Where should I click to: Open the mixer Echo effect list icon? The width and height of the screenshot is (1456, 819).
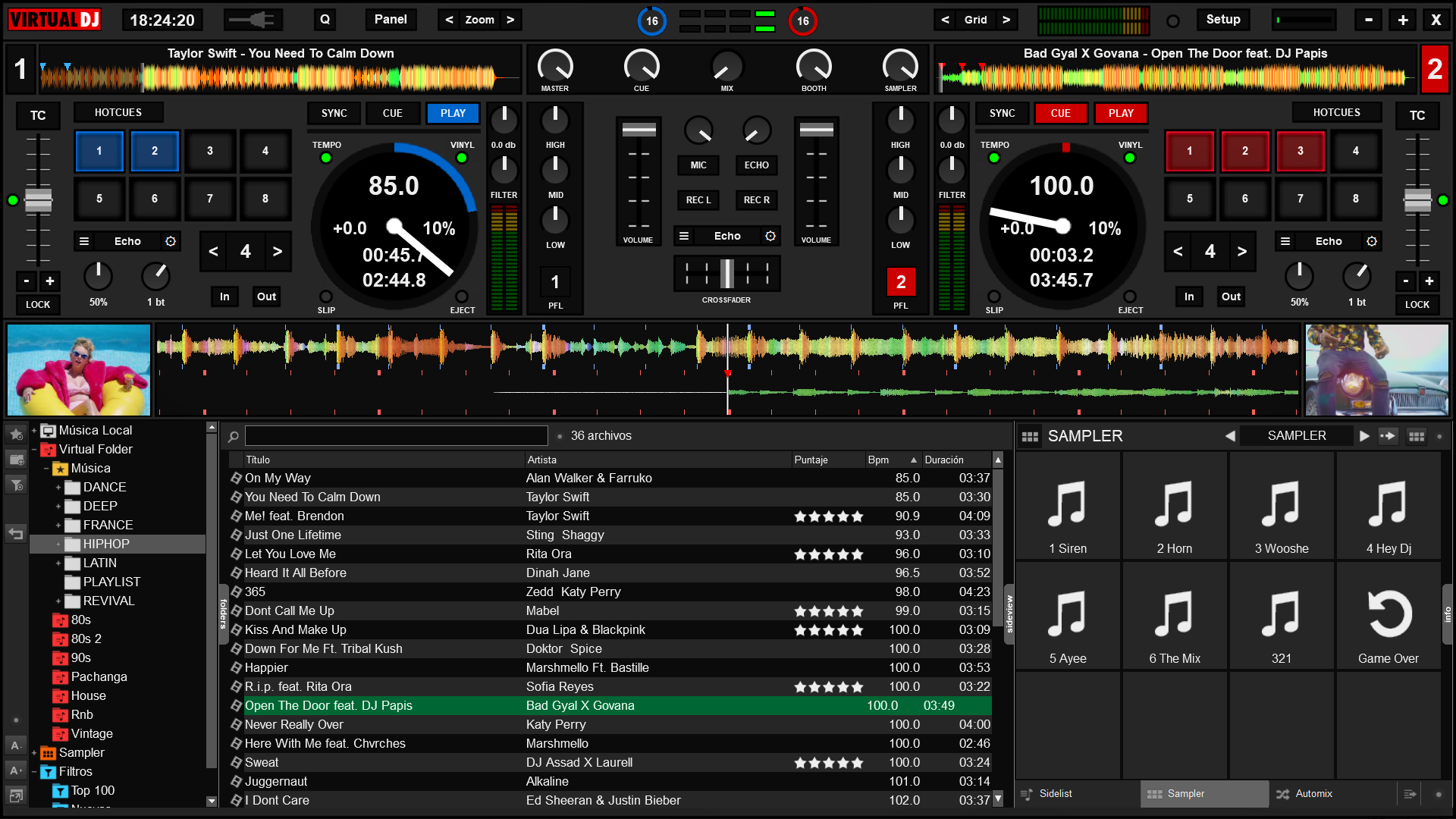[684, 236]
